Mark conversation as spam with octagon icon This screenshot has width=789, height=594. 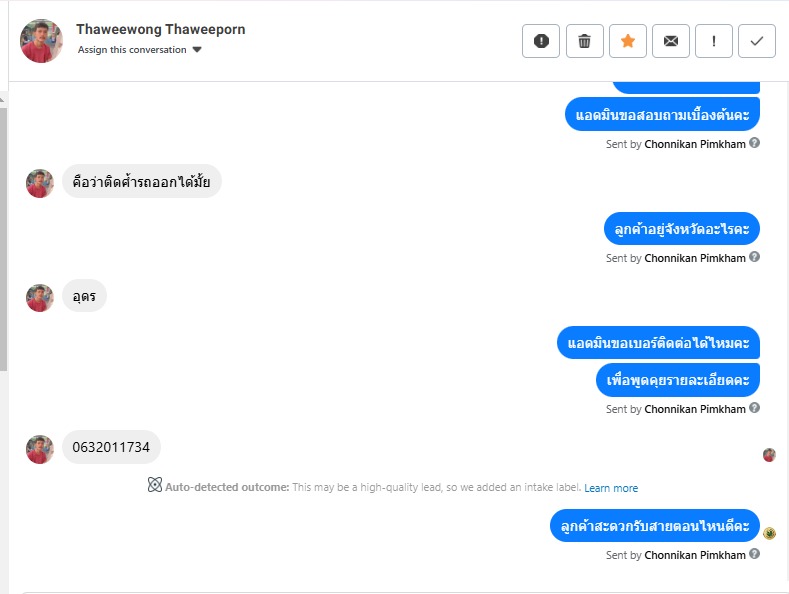[x=541, y=41]
